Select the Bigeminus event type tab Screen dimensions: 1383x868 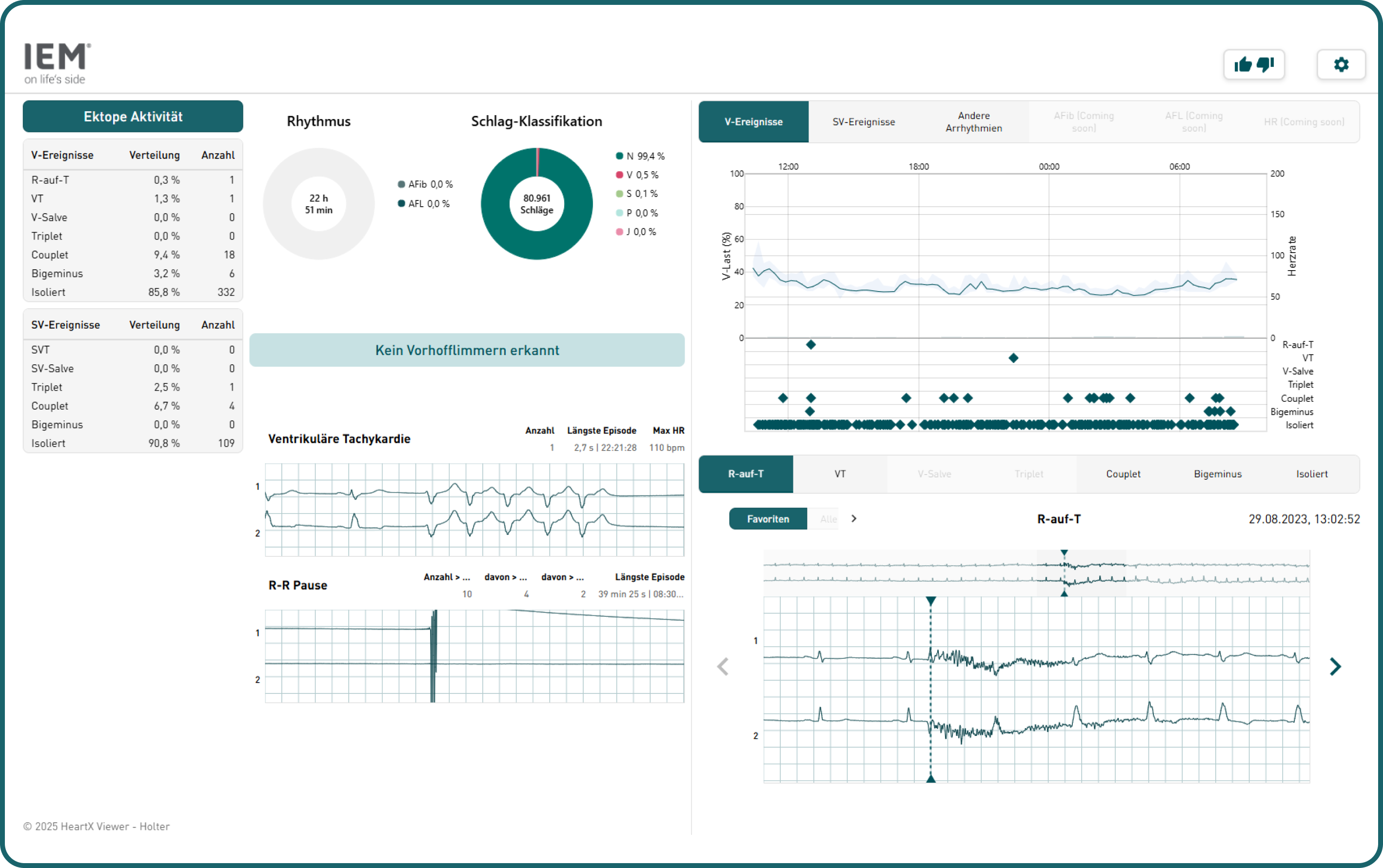(1218, 474)
